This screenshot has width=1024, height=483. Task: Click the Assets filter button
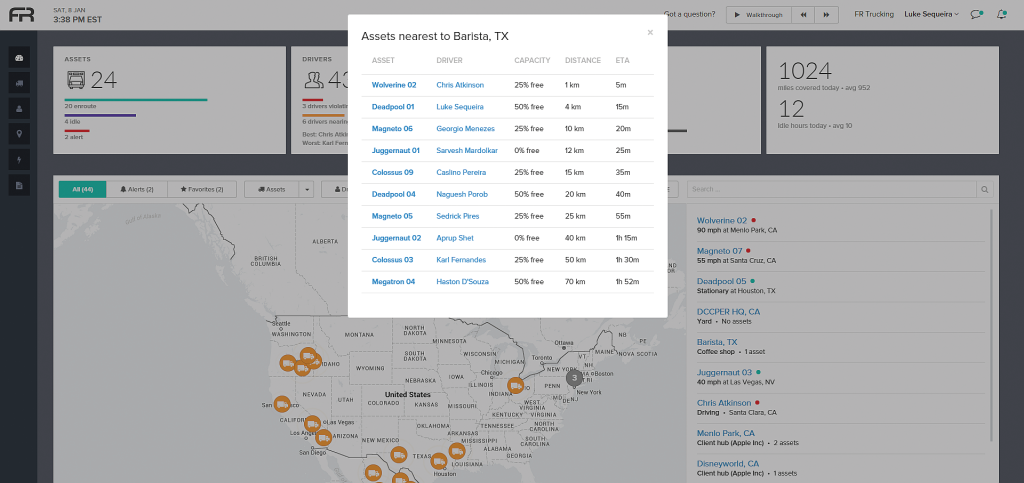[272, 189]
